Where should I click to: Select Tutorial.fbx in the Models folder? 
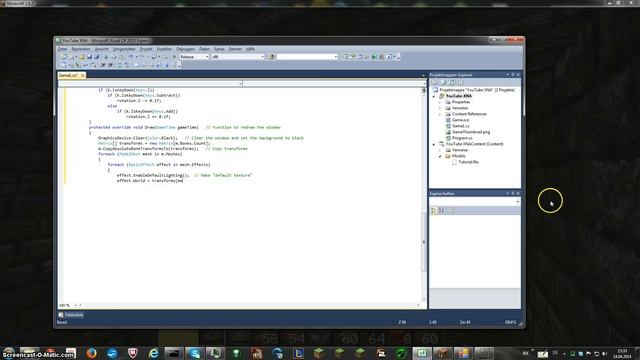tap(468, 162)
